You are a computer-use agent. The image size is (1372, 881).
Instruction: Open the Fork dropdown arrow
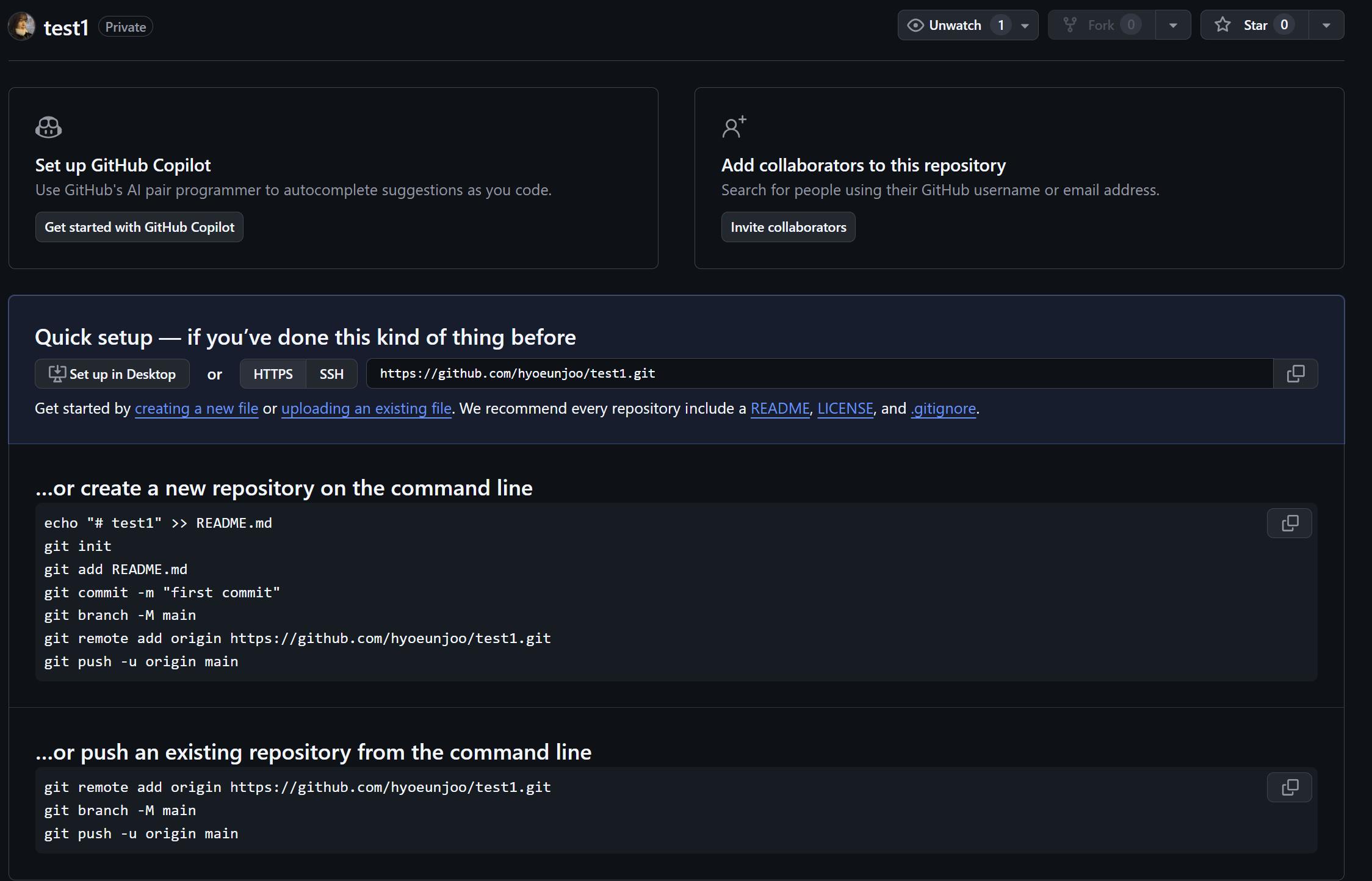point(1173,26)
